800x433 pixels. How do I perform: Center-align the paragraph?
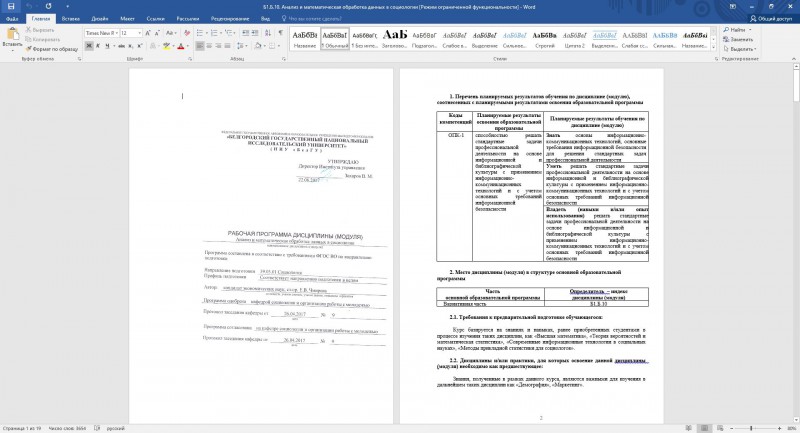point(209,46)
